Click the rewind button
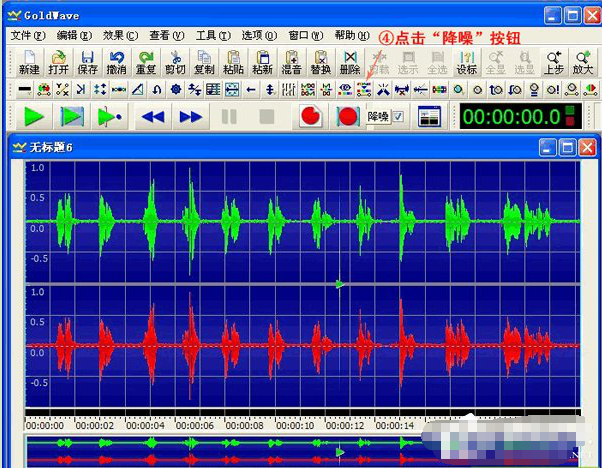Viewport: 602px width, 468px height. pyautogui.click(x=152, y=117)
